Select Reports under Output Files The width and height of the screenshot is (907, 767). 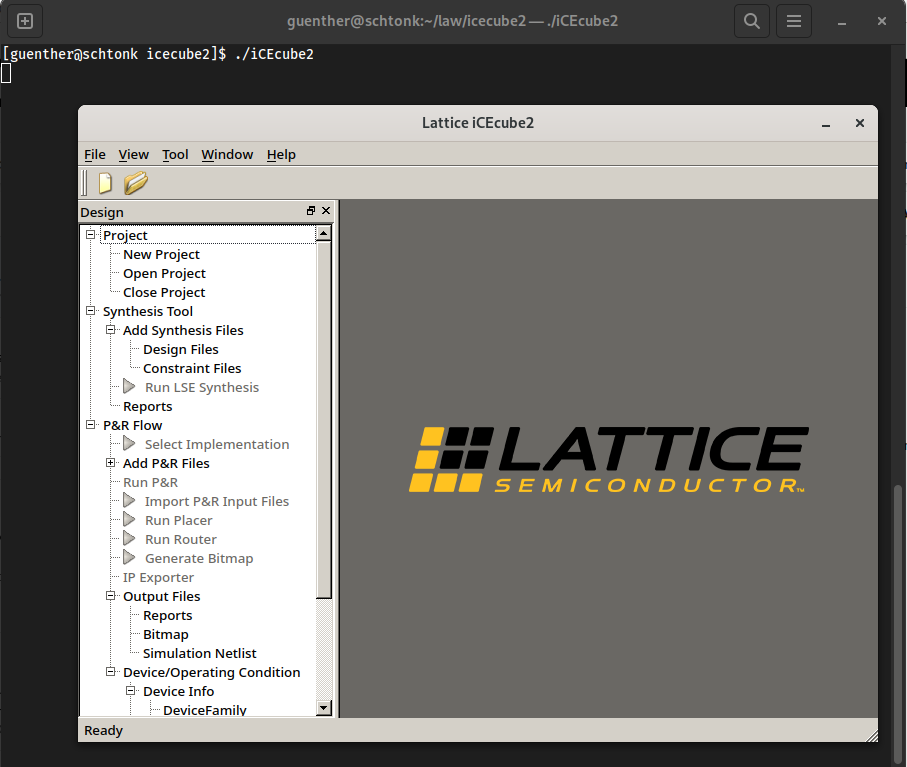[168, 615]
